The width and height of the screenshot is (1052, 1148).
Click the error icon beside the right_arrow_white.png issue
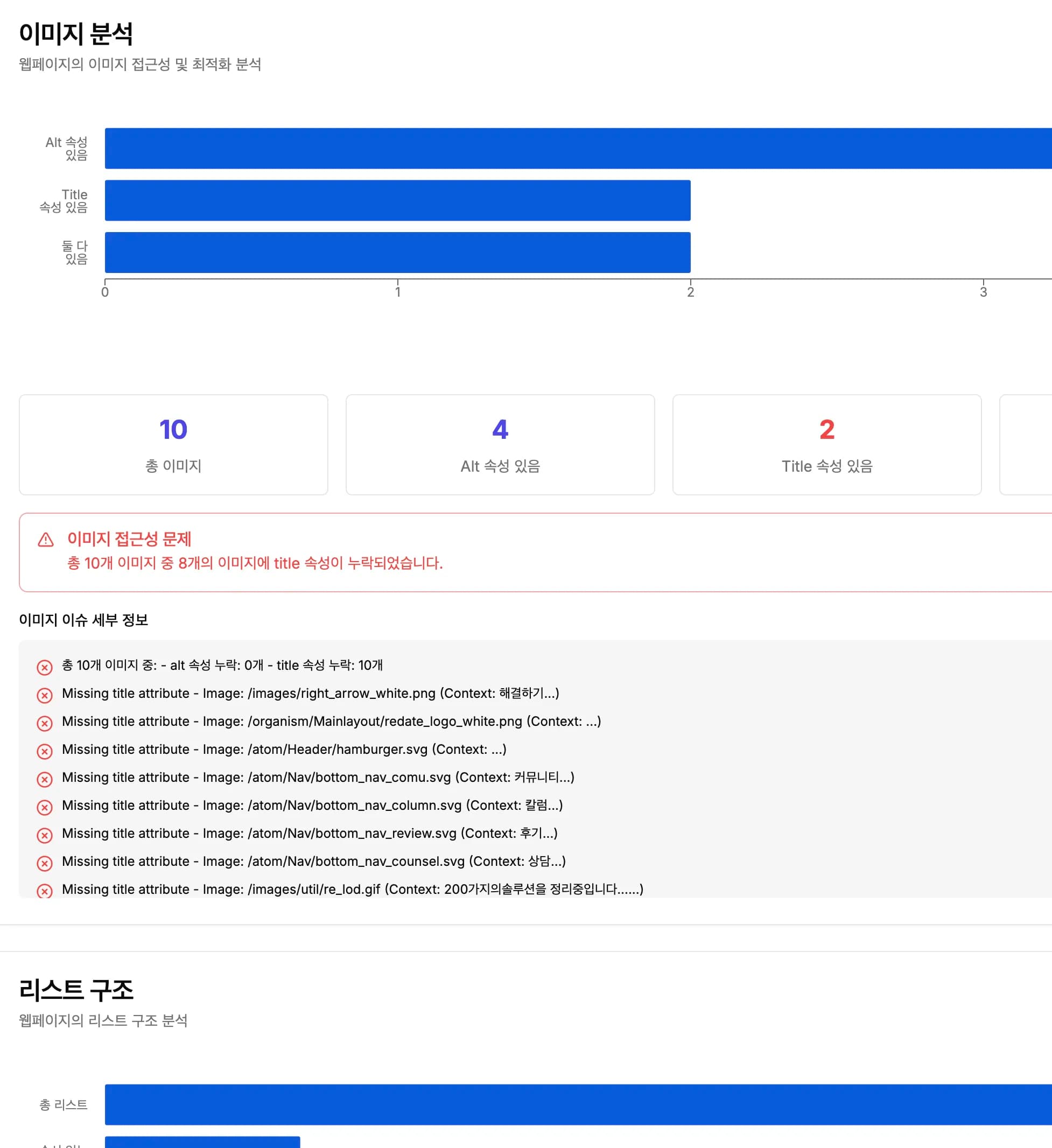point(45,695)
